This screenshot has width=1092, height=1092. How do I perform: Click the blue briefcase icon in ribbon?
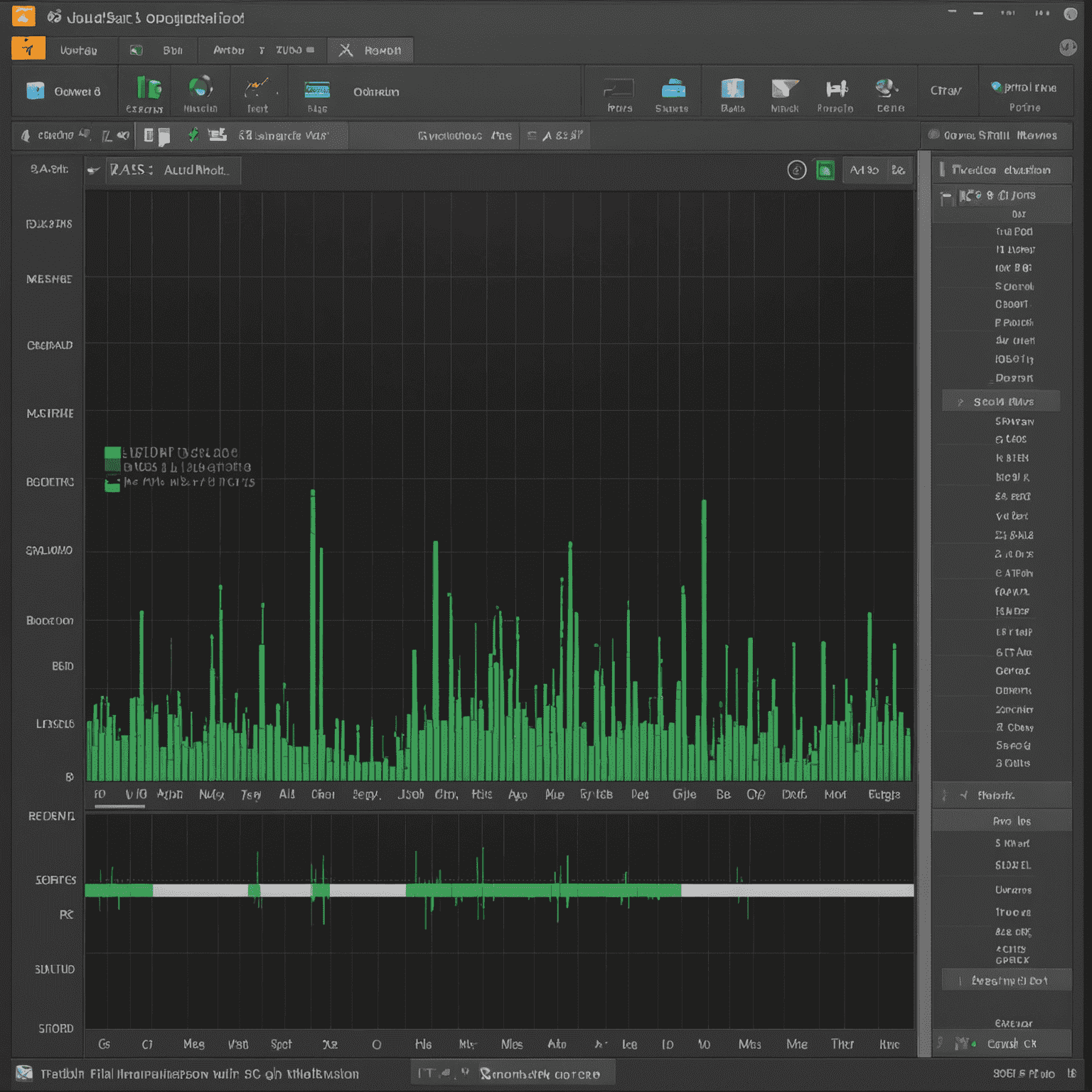tap(673, 88)
